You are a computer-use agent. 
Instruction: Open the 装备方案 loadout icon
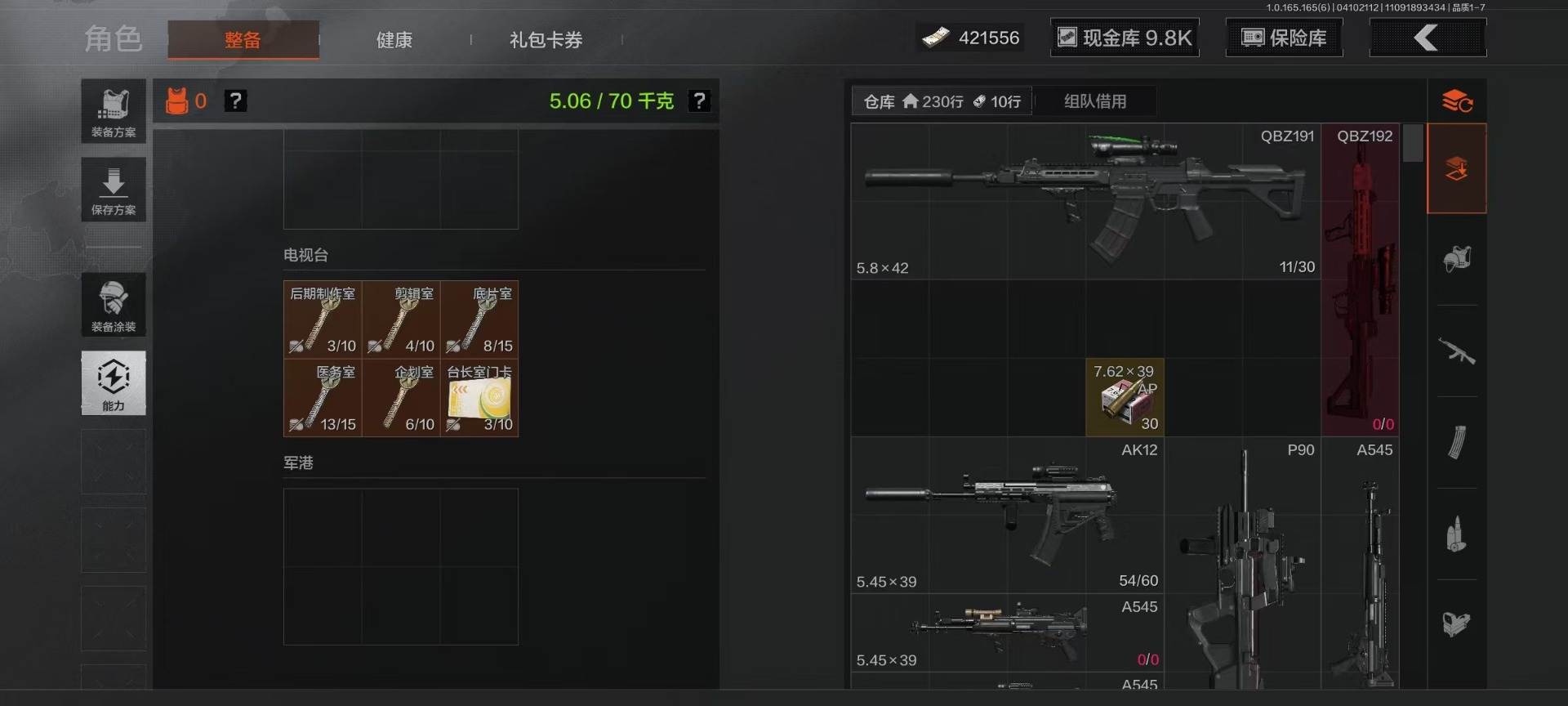(x=114, y=111)
